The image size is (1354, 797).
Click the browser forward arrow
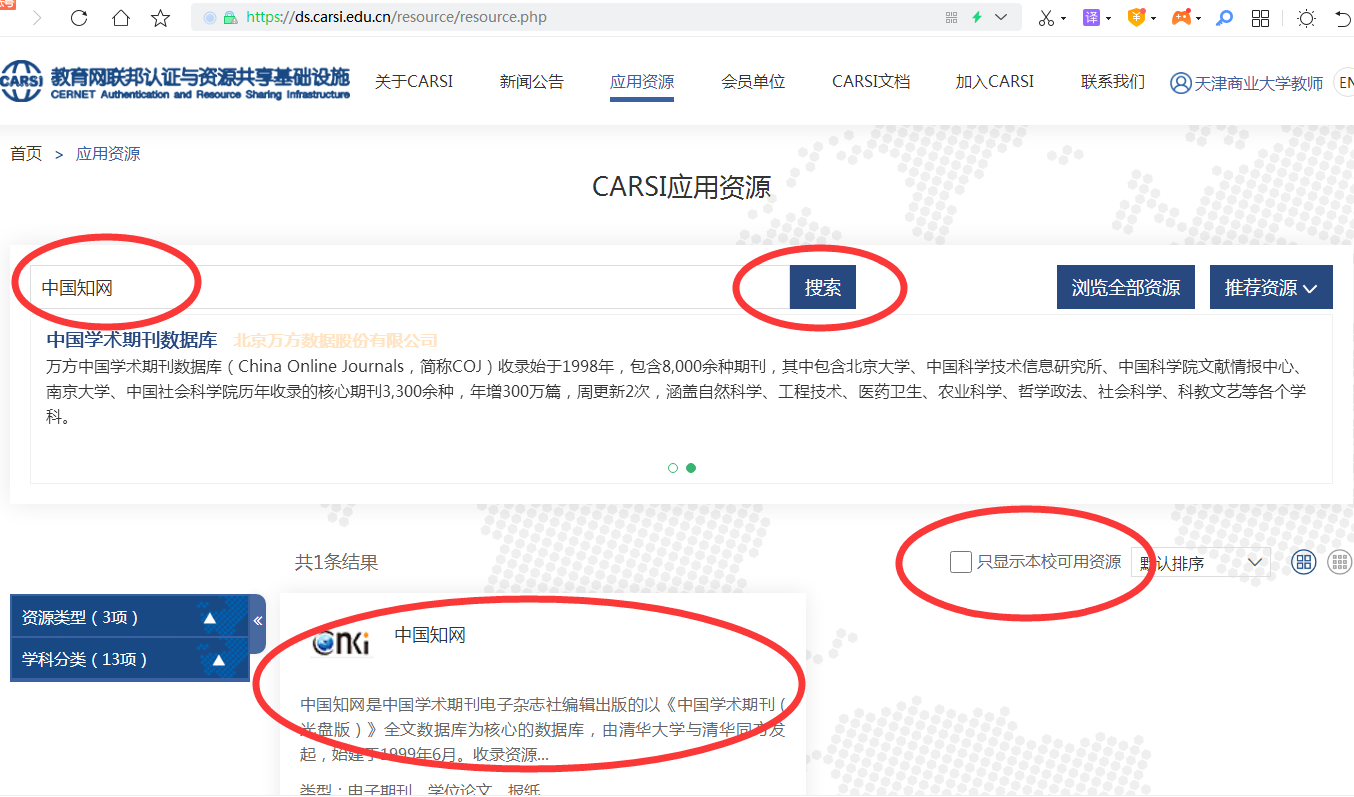[37, 17]
